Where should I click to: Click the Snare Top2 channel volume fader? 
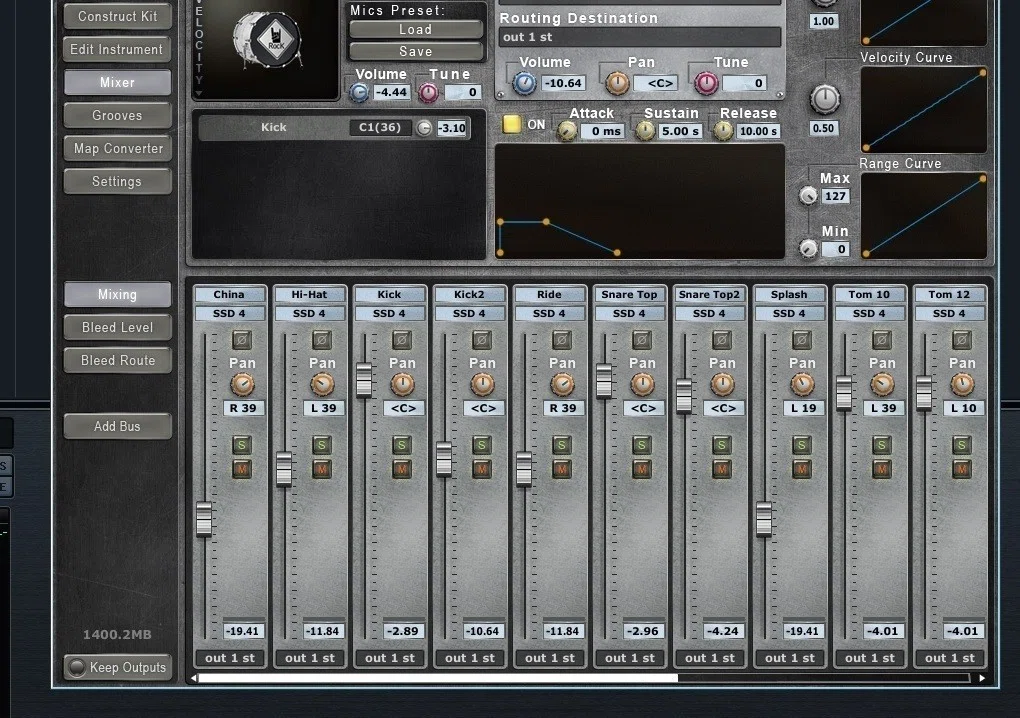[x=684, y=395]
